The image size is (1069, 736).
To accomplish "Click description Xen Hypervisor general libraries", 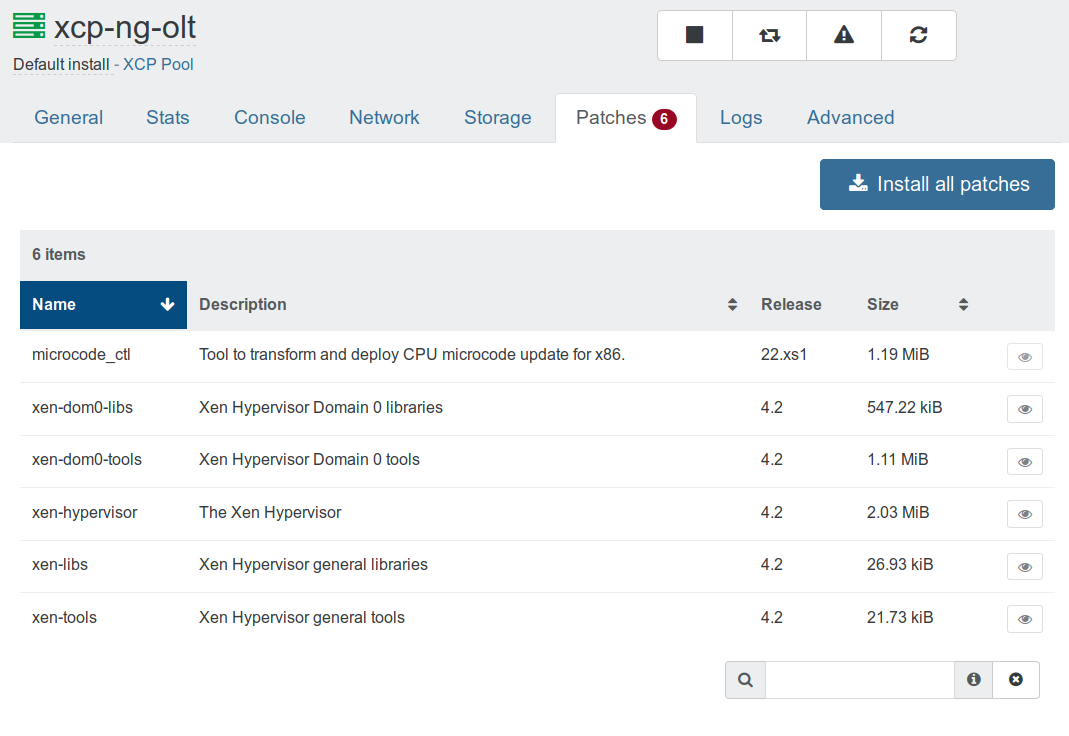I will point(314,565).
